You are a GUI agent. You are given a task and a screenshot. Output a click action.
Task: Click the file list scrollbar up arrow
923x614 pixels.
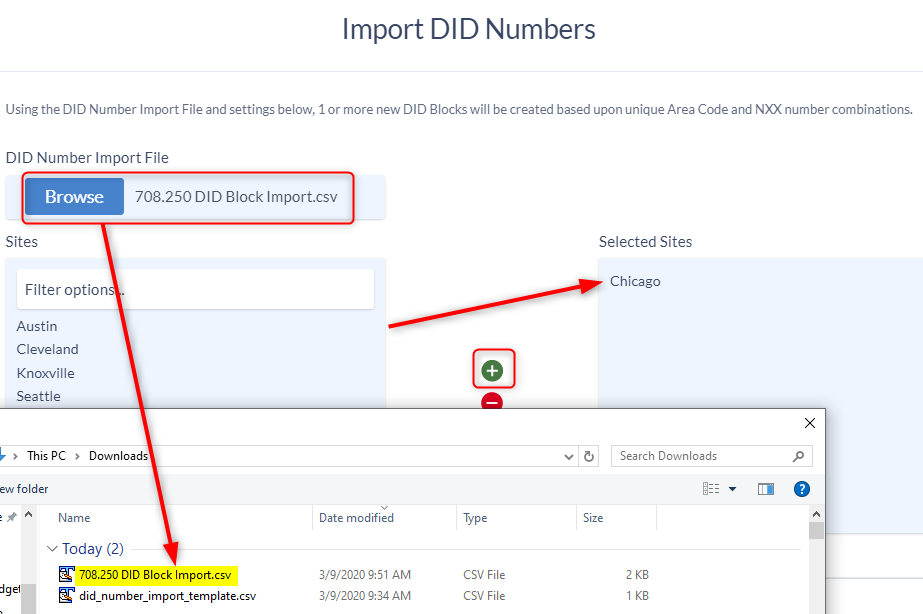click(x=816, y=514)
